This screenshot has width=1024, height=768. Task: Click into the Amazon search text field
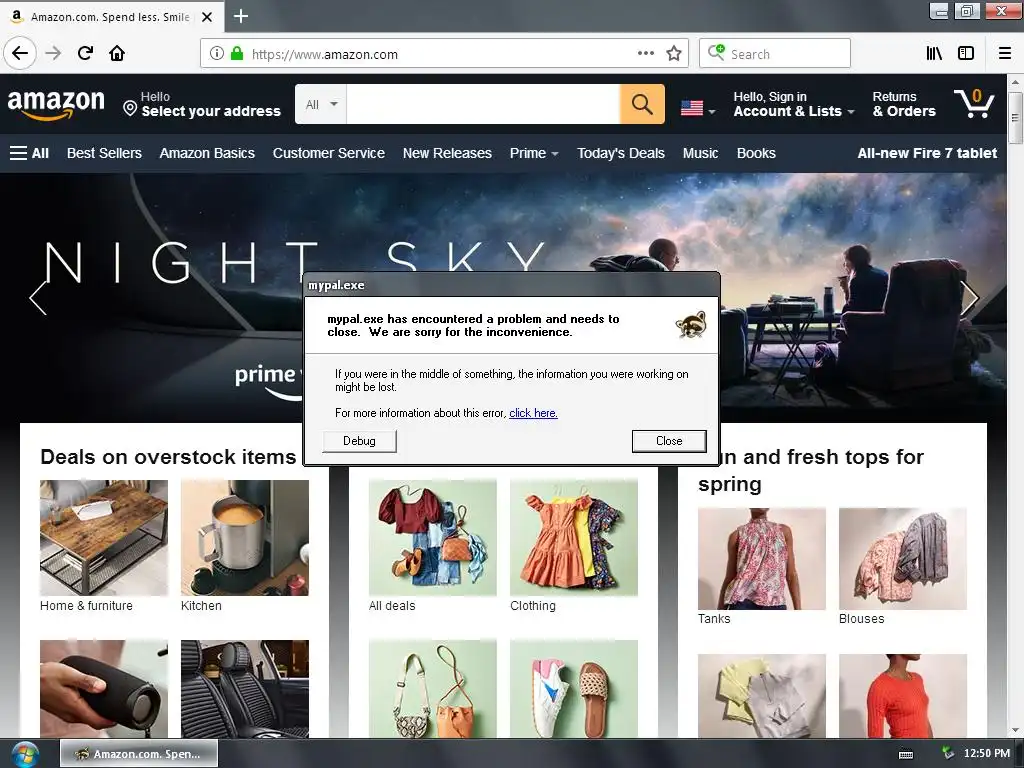pos(483,104)
